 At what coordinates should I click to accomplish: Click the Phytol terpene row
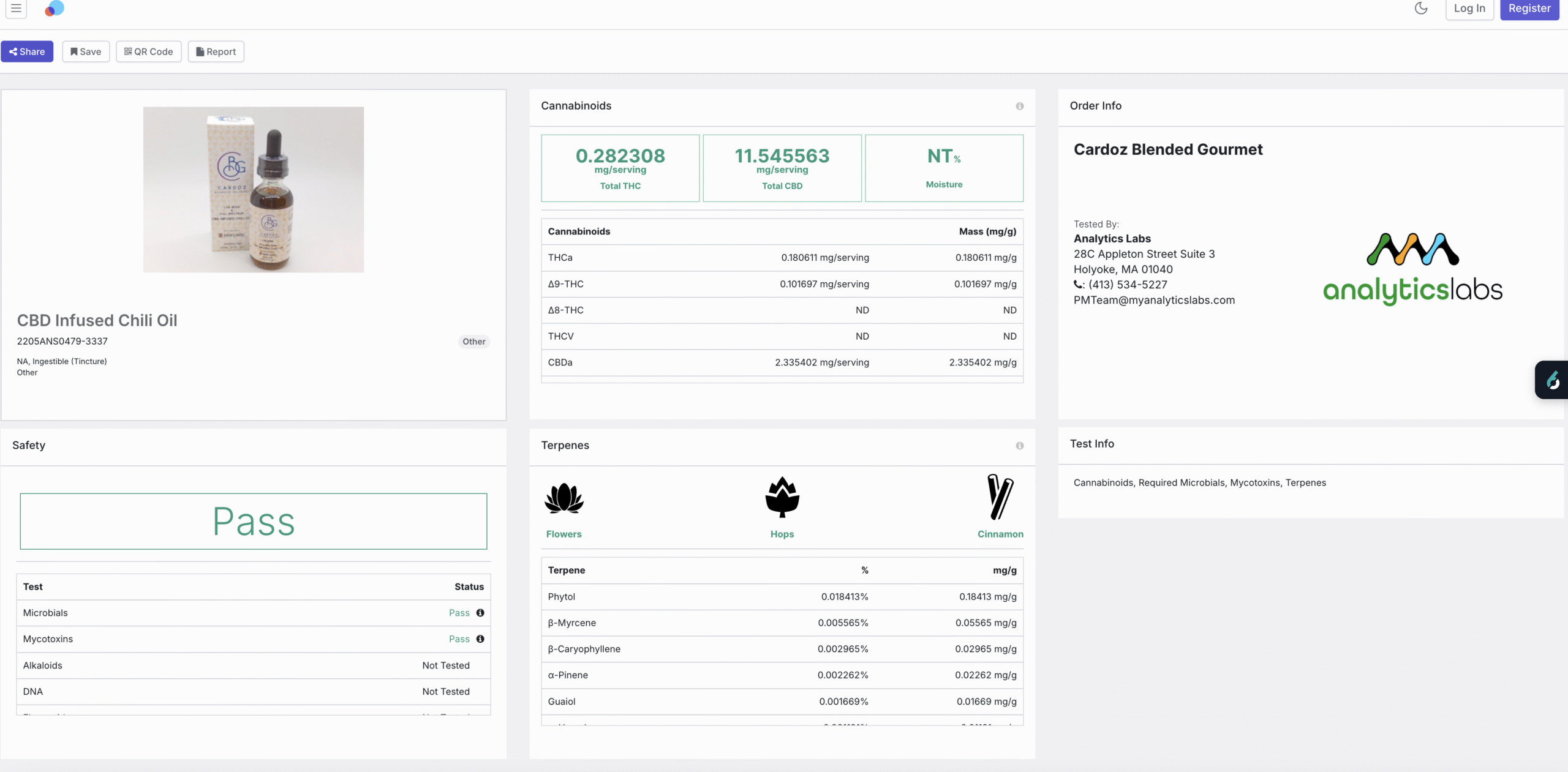(x=782, y=597)
